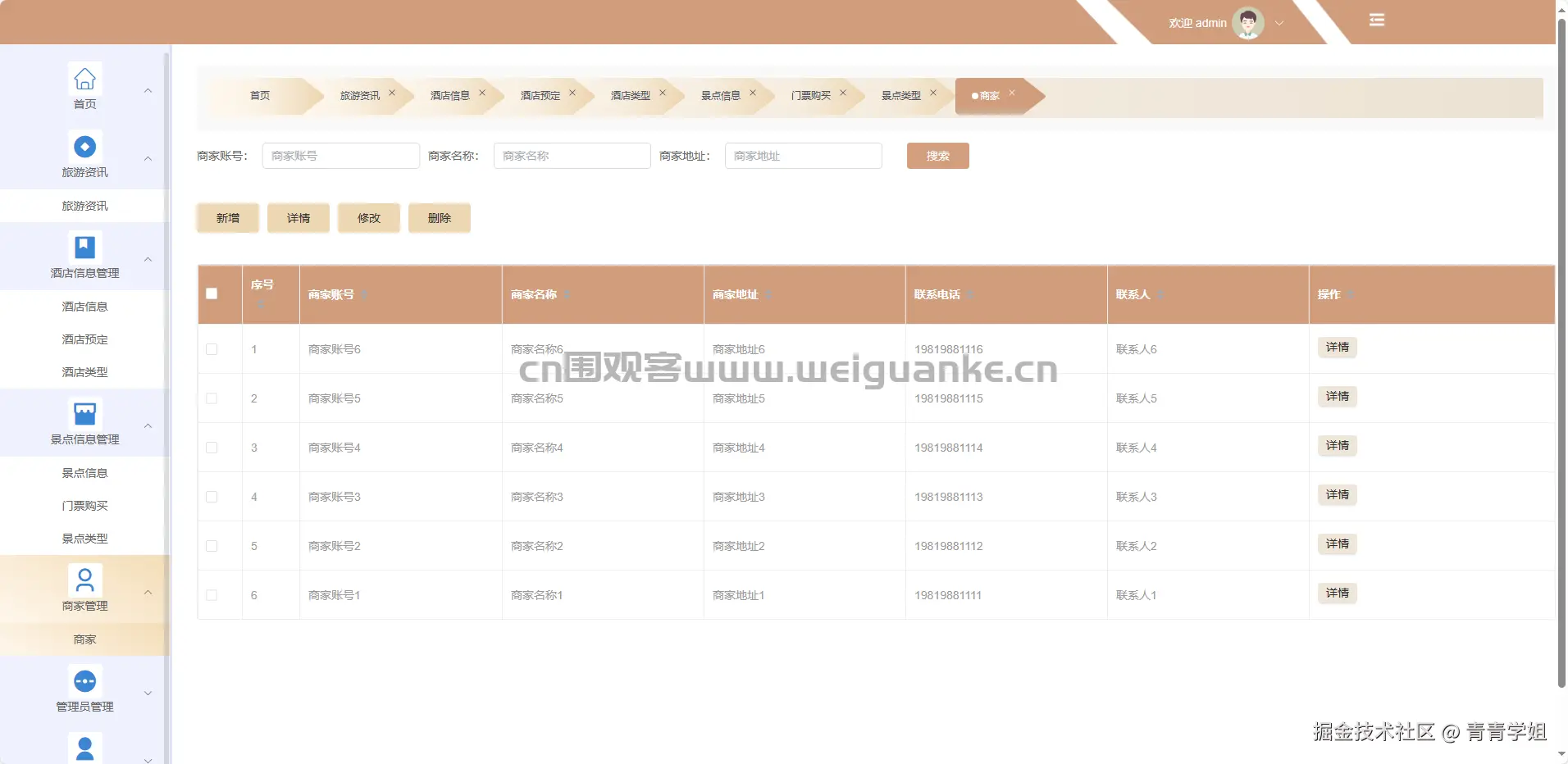The image size is (1568, 764).
Task: Open the hamburger menu at top right
Action: pyautogui.click(x=1378, y=19)
